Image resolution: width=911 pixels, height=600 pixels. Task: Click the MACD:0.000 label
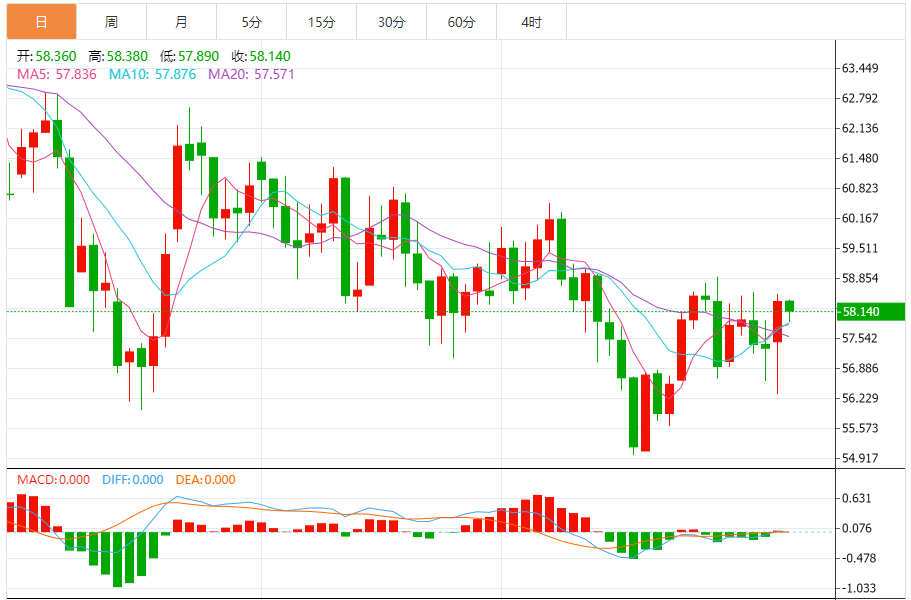[53, 480]
